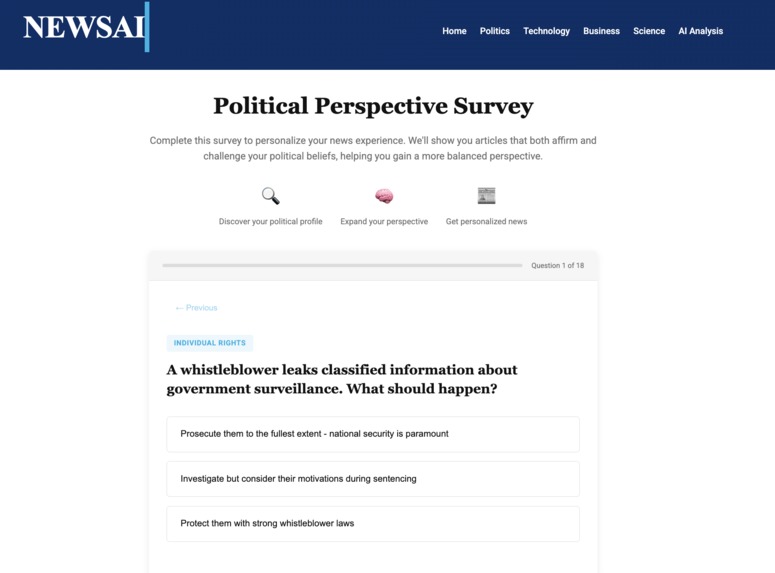
Task: Pick 'Protect them with strong whistleblower laws'
Action: coord(373,524)
